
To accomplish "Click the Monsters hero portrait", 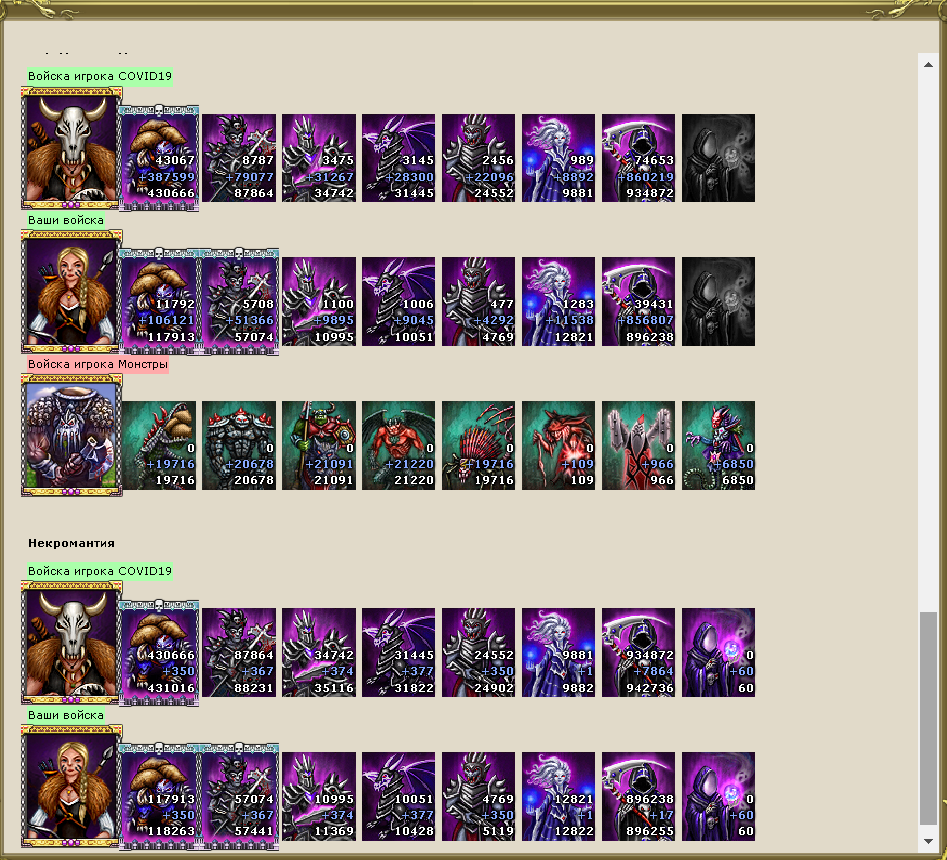I will (72, 435).
